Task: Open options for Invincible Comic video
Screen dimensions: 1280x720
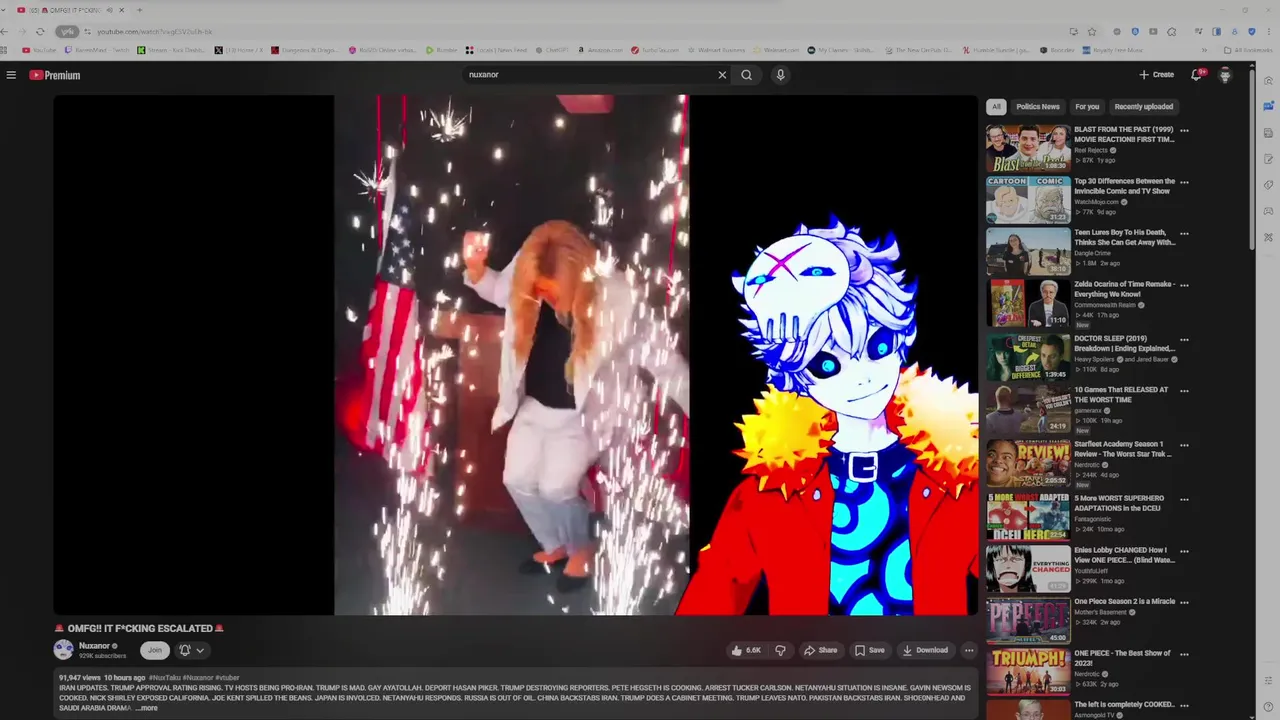Action: pos(1184,183)
